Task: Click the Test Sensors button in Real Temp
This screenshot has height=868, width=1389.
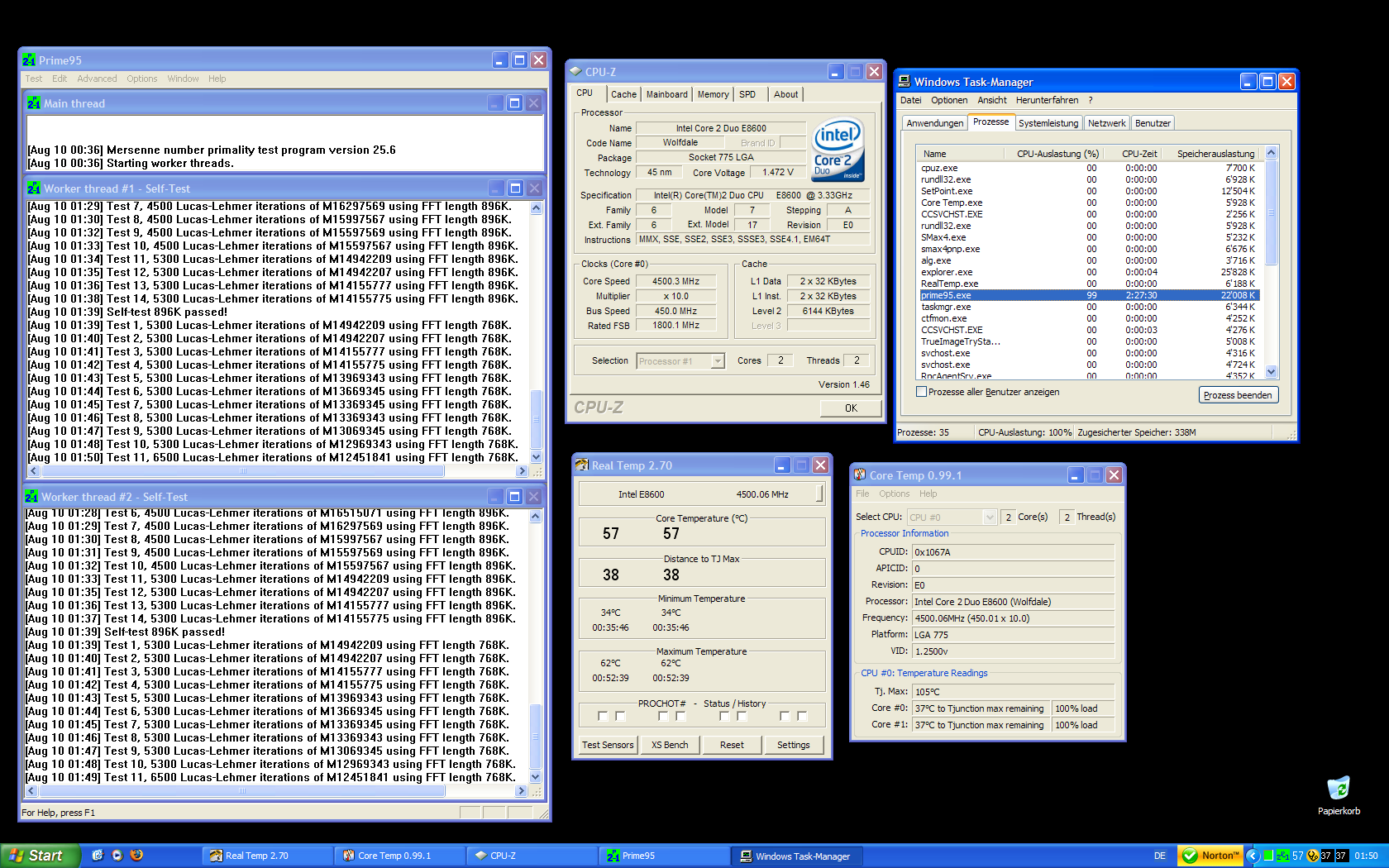Action: pos(608,745)
